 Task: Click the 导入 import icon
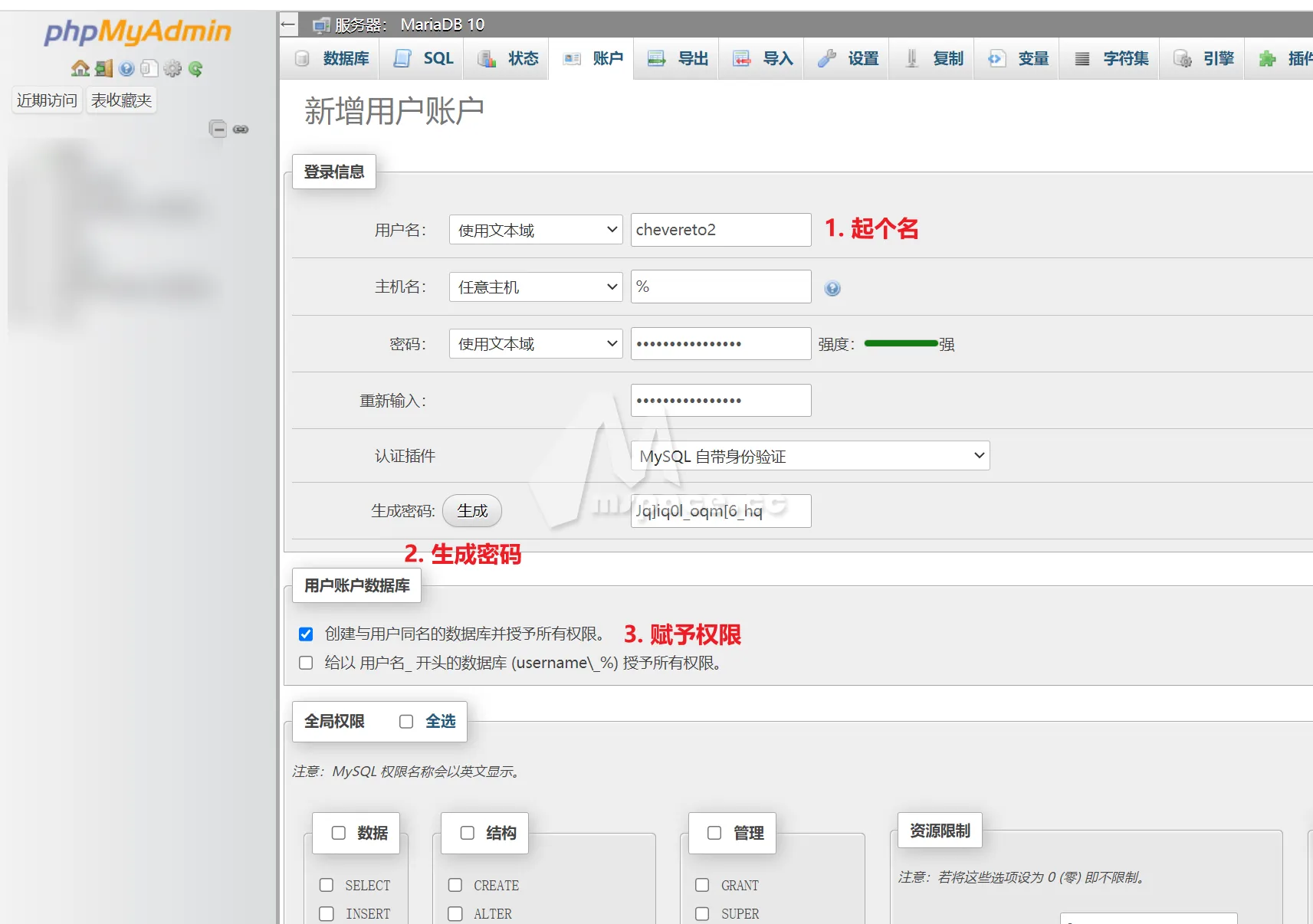pyautogui.click(x=742, y=58)
